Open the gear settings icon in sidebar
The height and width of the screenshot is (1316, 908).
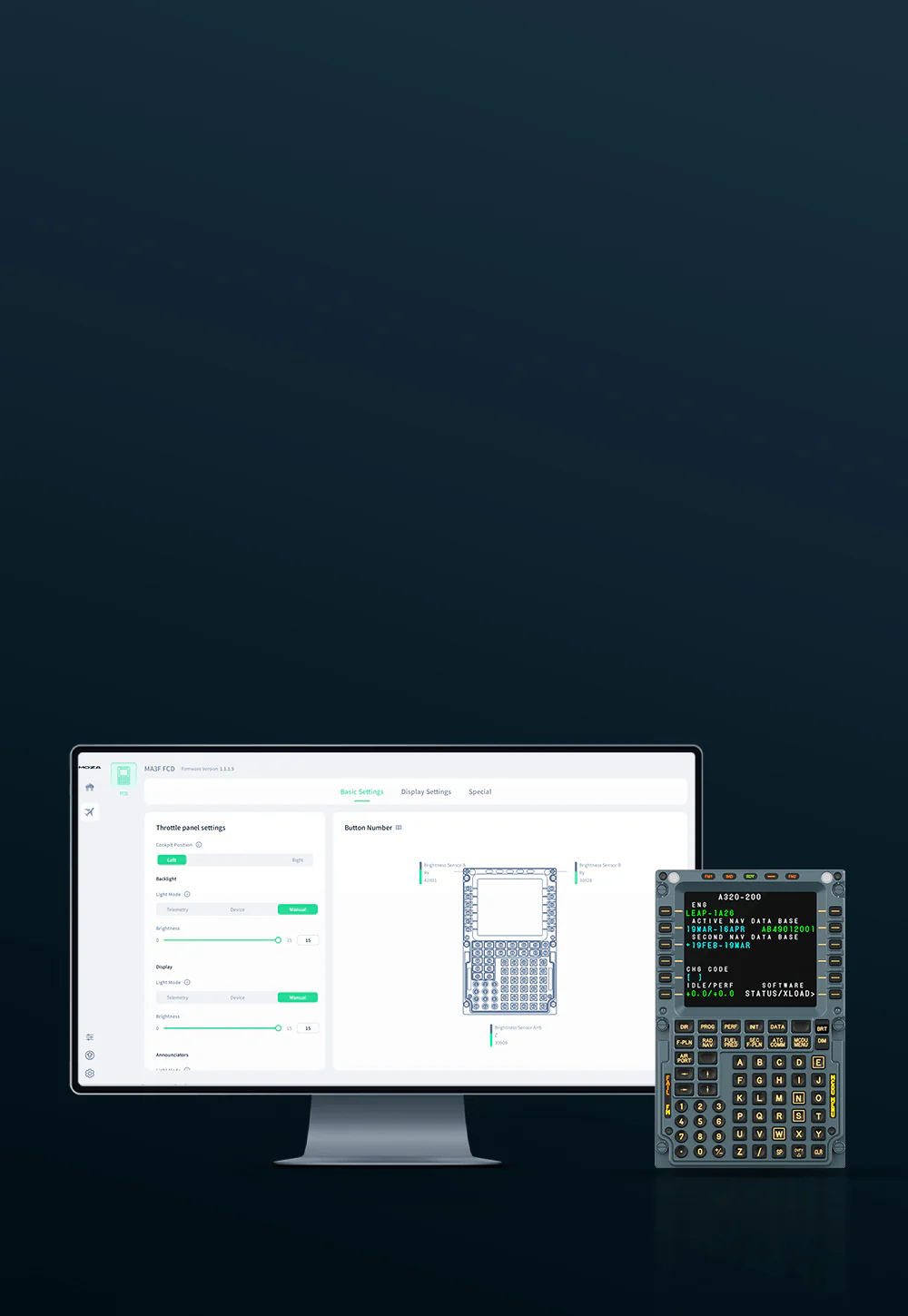(90, 1074)
